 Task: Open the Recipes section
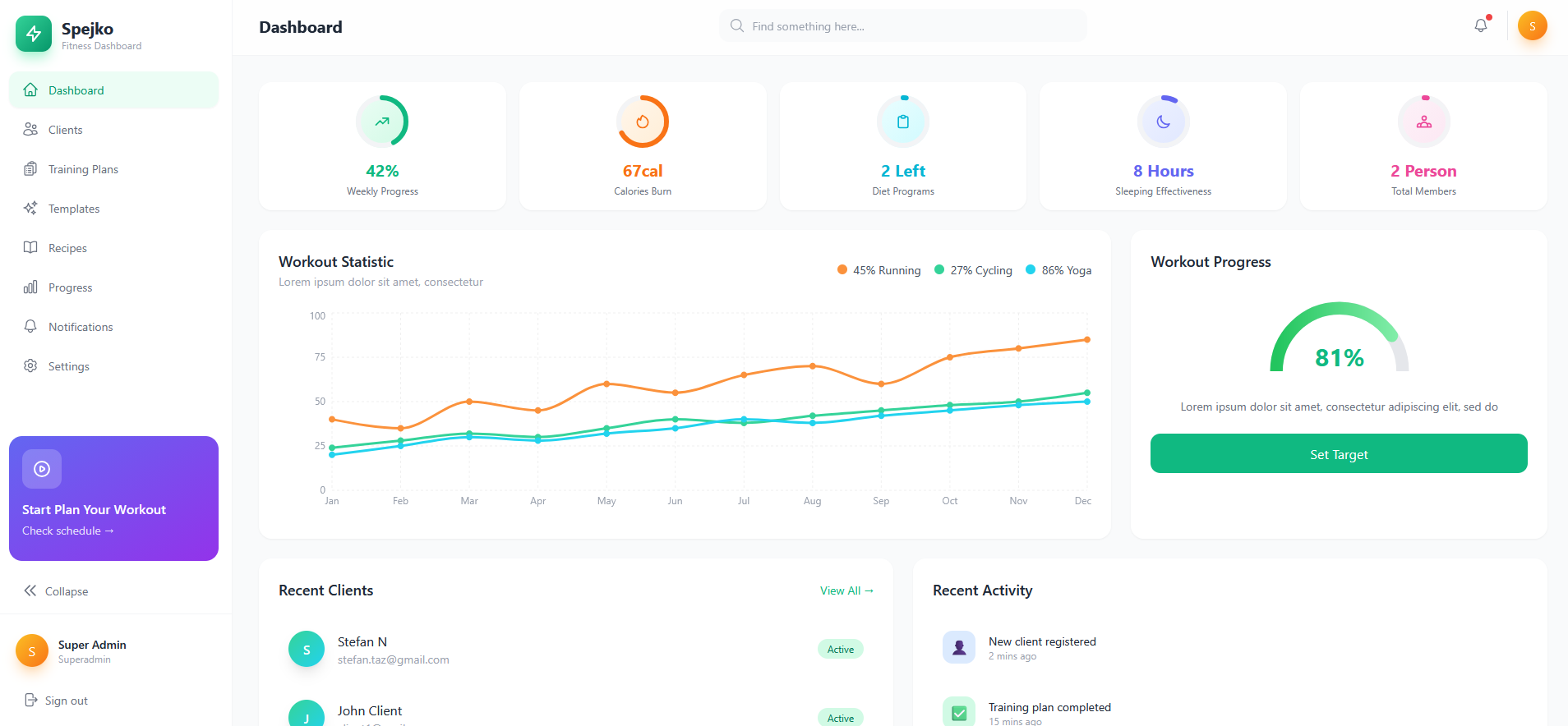click(x=114, y=248)
